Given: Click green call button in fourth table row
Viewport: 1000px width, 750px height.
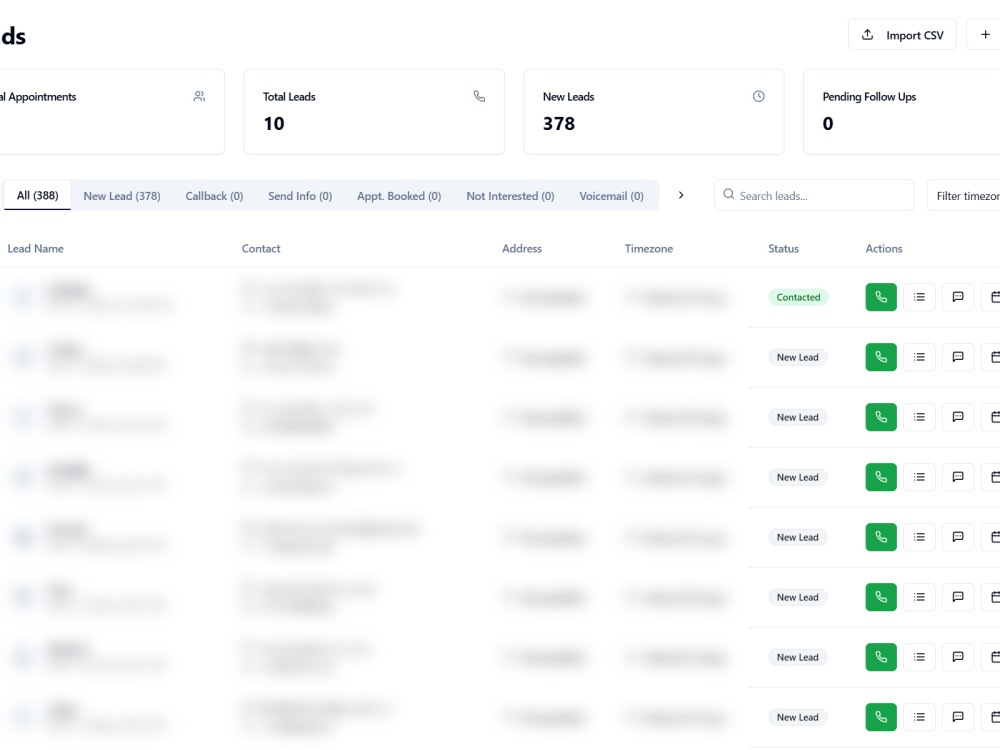Looking at the screenshot, I should pyautogui.click(x=881, y=477).
